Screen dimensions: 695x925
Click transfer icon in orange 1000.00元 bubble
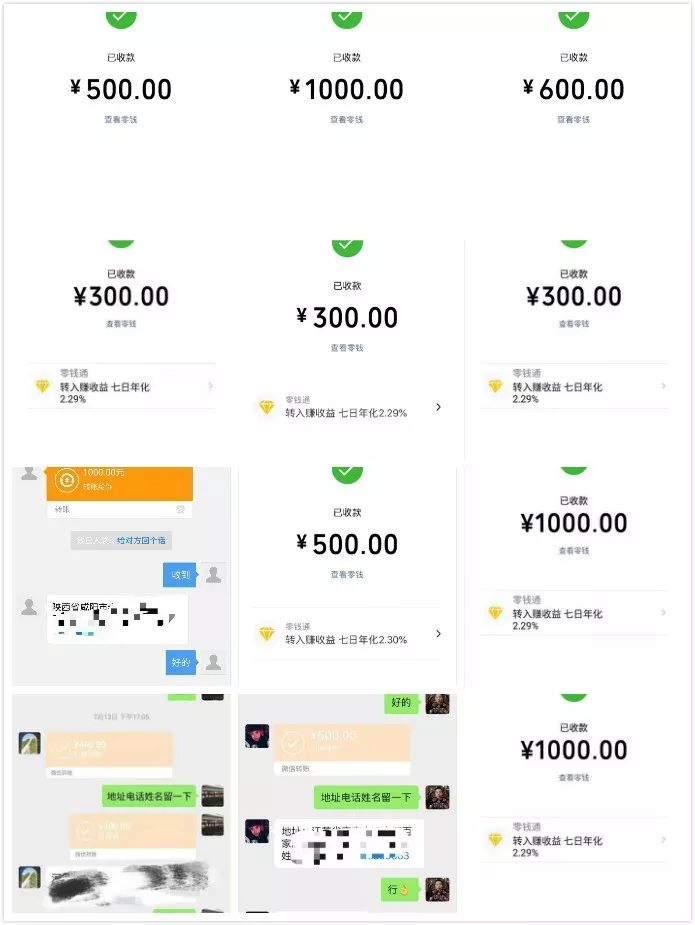click(67, 479)
